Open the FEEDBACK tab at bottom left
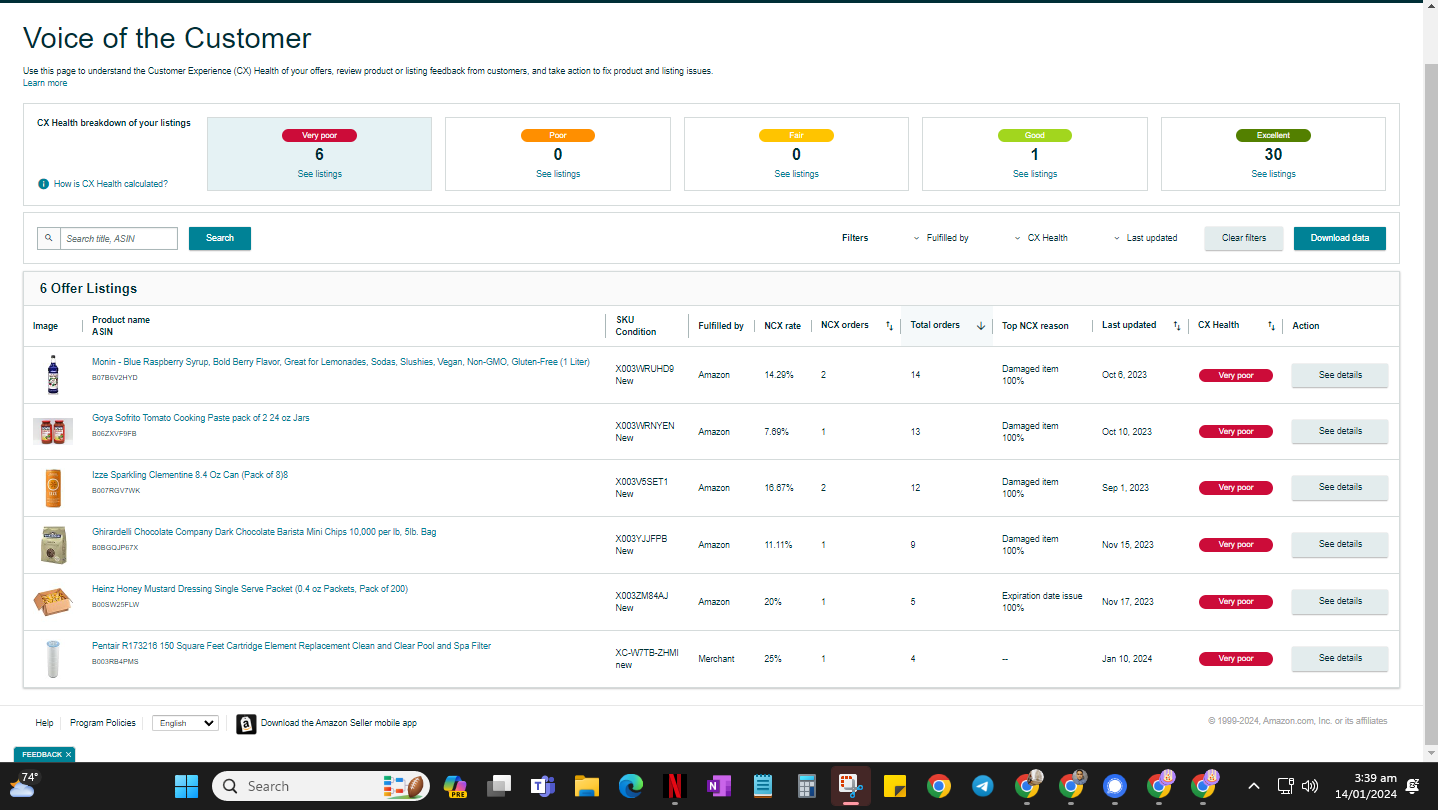 42,755
